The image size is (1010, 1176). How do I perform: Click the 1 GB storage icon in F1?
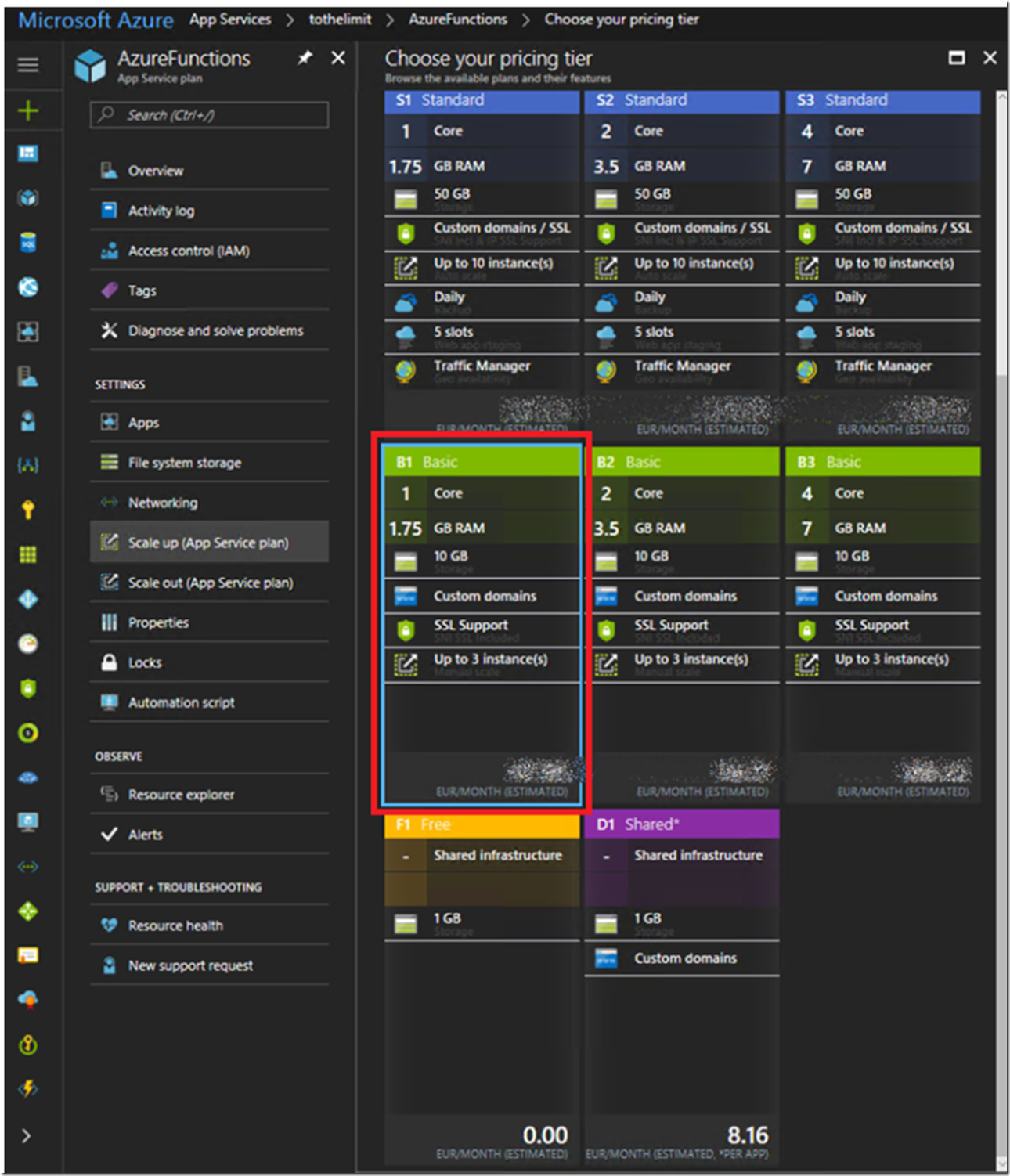(406, 924)
